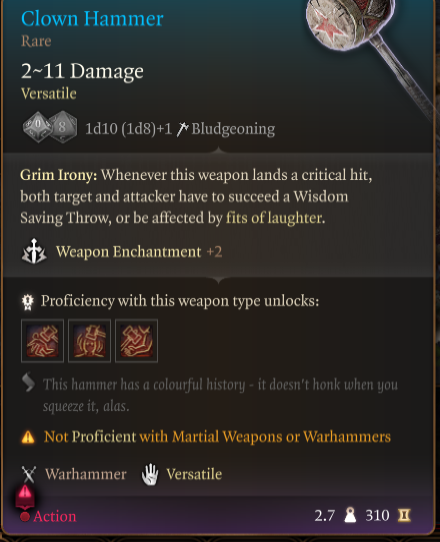Screen dimensions: 440x542
Task: Click the Versatile property under the damage
Action: pyautogui.click(x=49, y=93)
